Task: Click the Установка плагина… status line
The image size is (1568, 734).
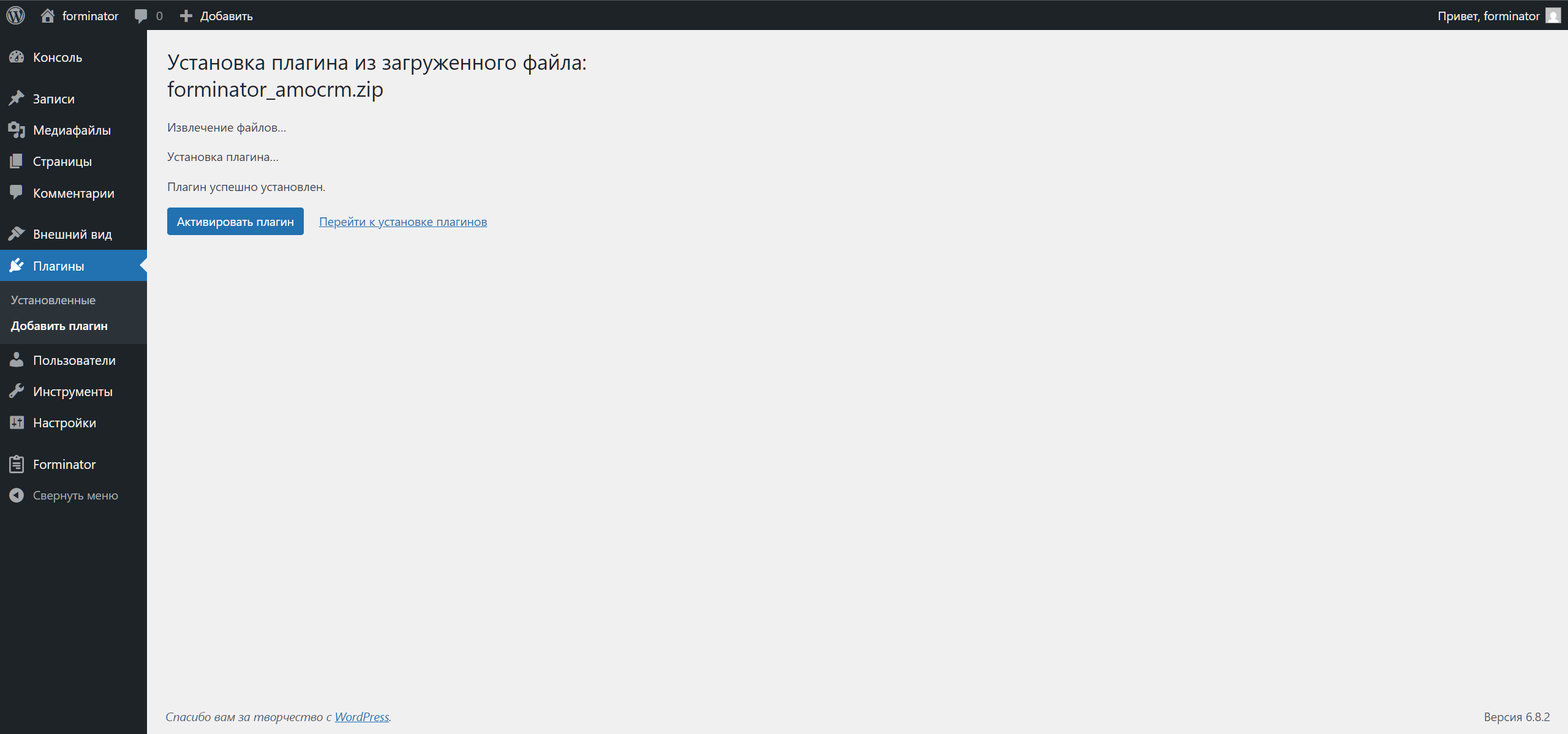Action: (x=223, y=157)
